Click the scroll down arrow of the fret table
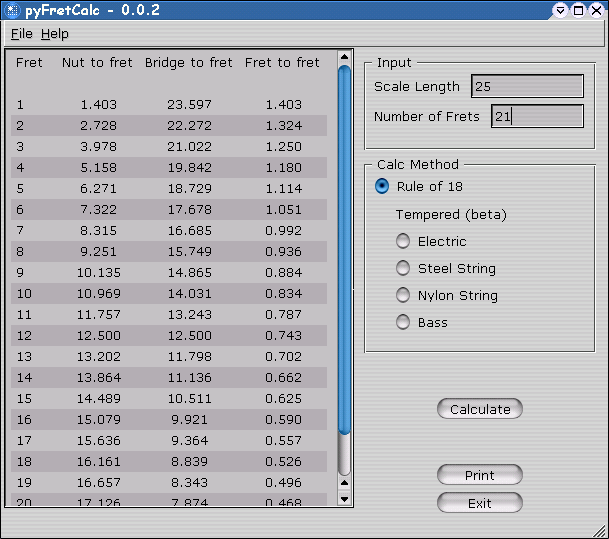The height and width of the screenshot is (539, 609). coord(344,498)
